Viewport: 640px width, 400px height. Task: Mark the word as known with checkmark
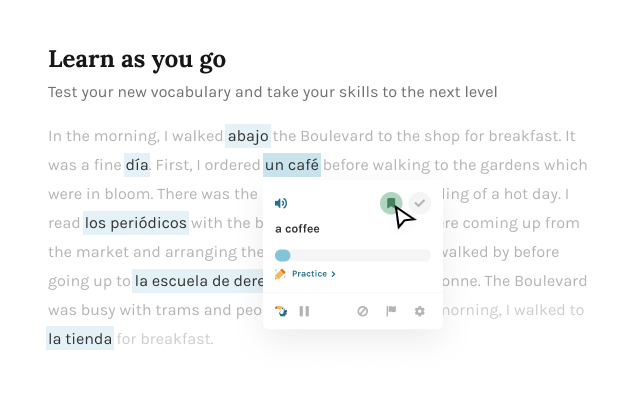[420, 203]
